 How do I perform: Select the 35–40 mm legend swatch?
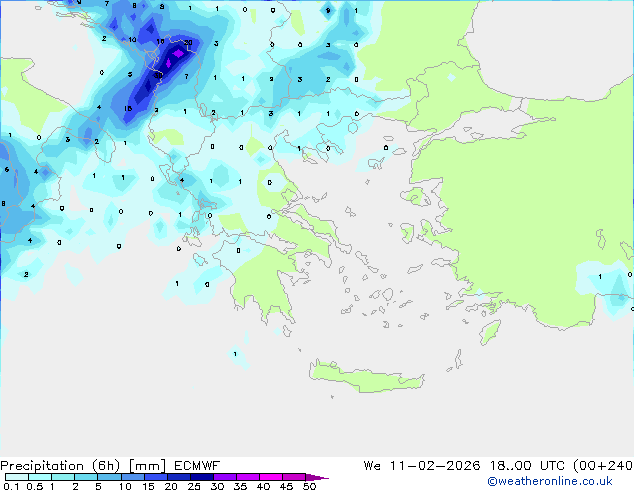[x=248, y=477]
